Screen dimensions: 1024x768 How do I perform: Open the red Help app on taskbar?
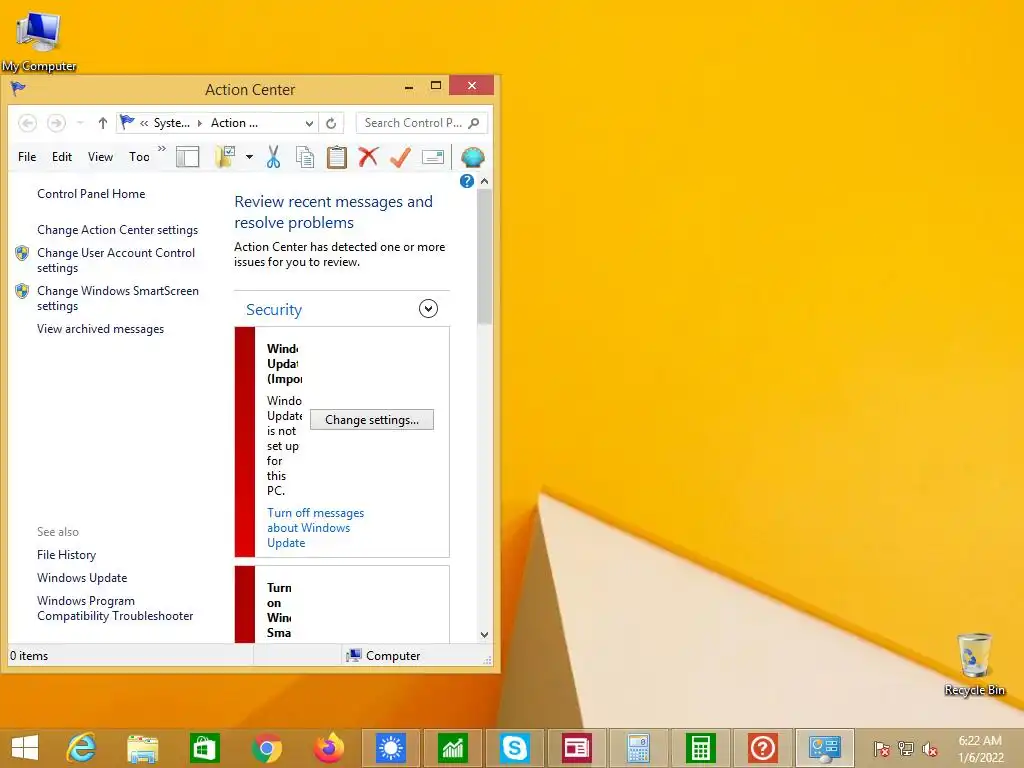[762, 748]
